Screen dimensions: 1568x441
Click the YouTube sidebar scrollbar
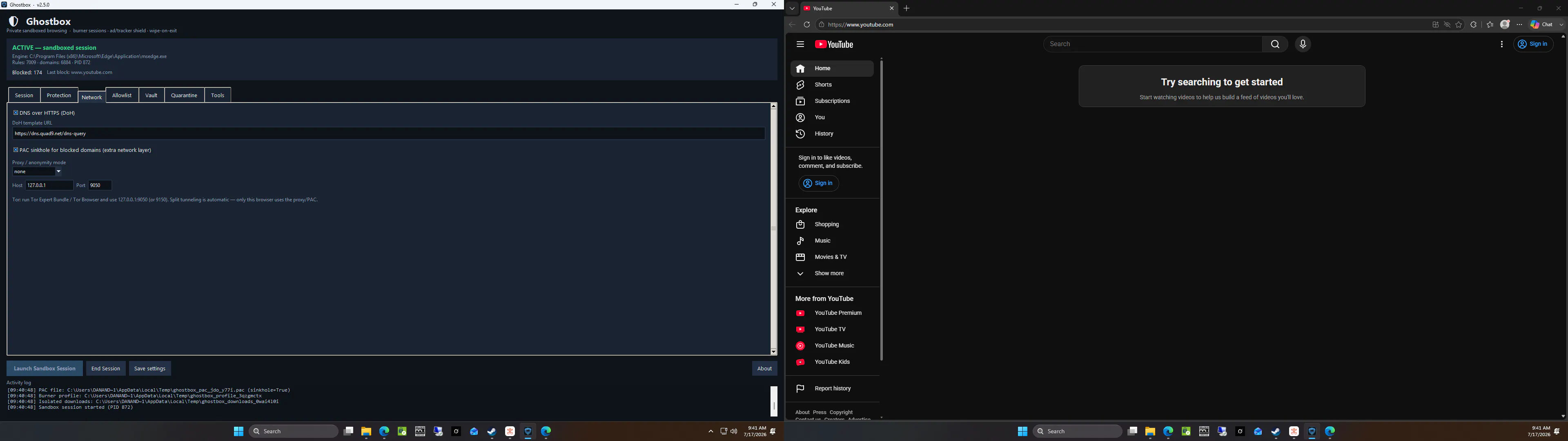882,210
